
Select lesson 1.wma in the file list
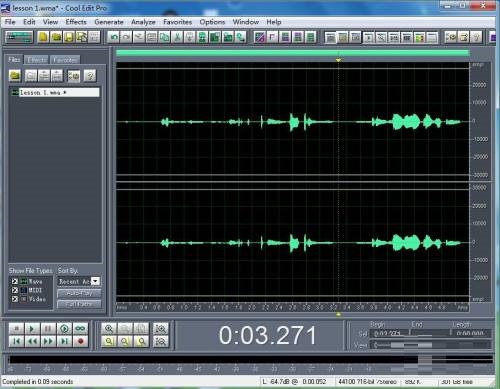(55, 92)
